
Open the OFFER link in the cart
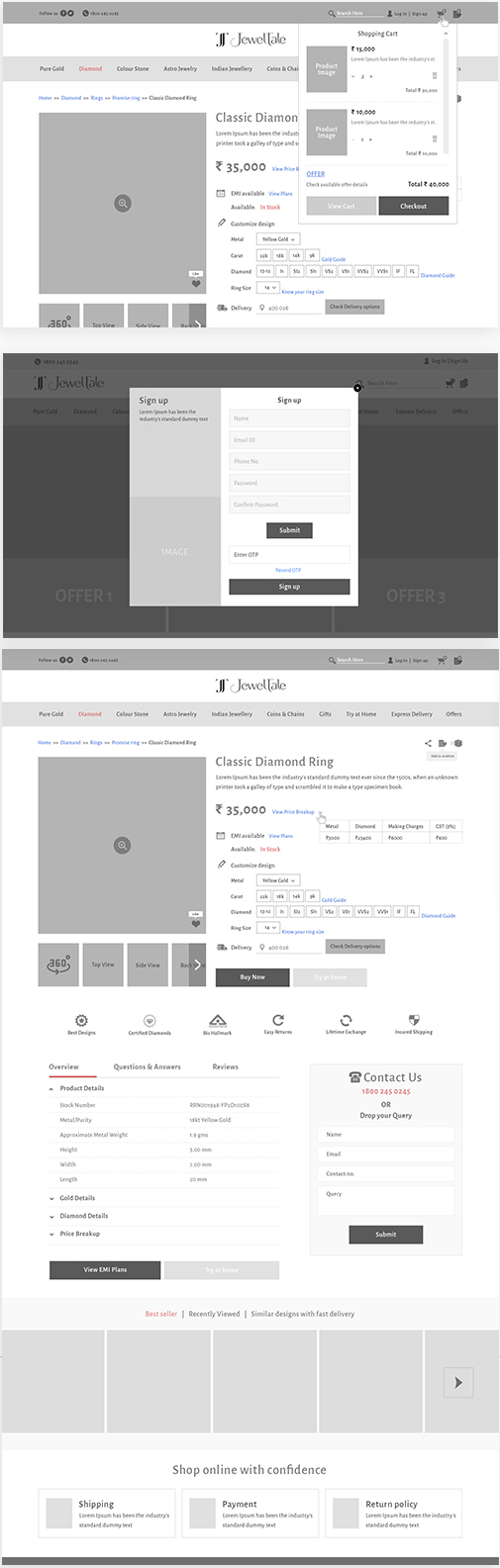coord(316,174)
